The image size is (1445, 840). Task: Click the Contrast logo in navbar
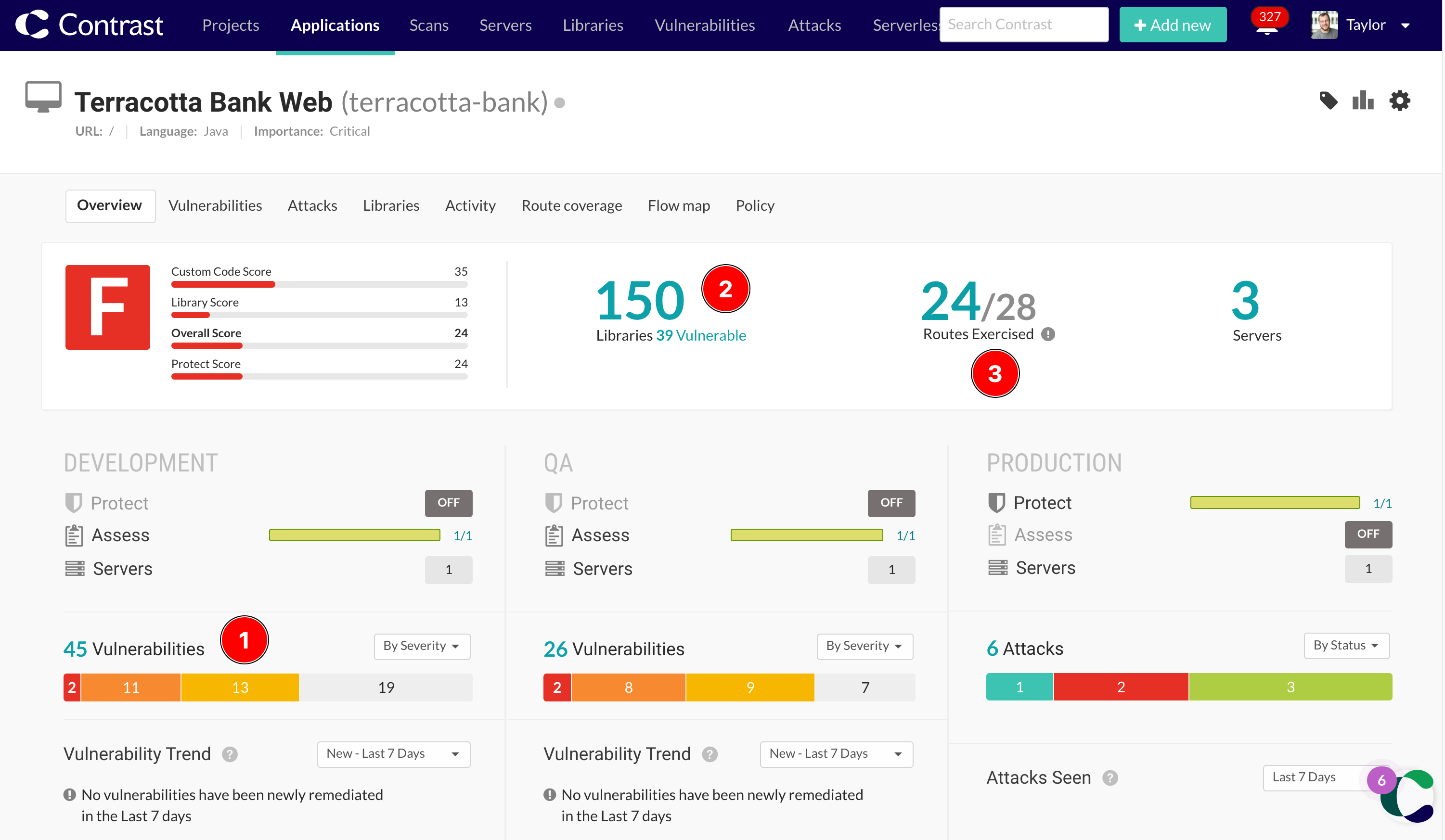coord(89,25)
